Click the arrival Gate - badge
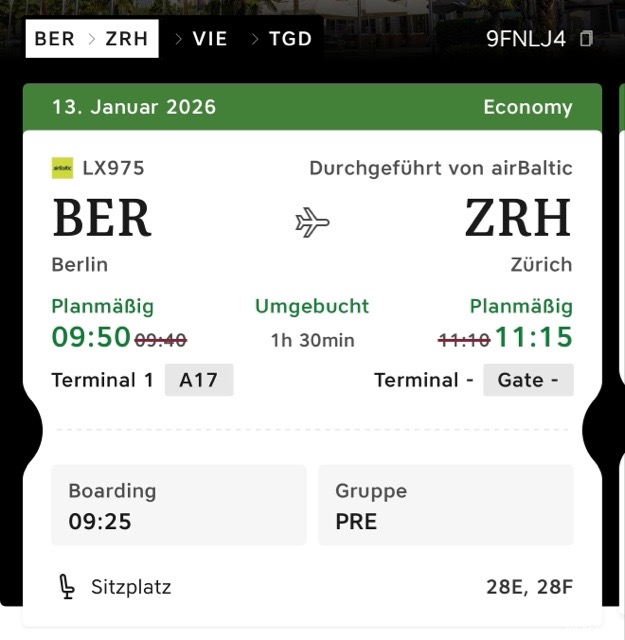 528,380
